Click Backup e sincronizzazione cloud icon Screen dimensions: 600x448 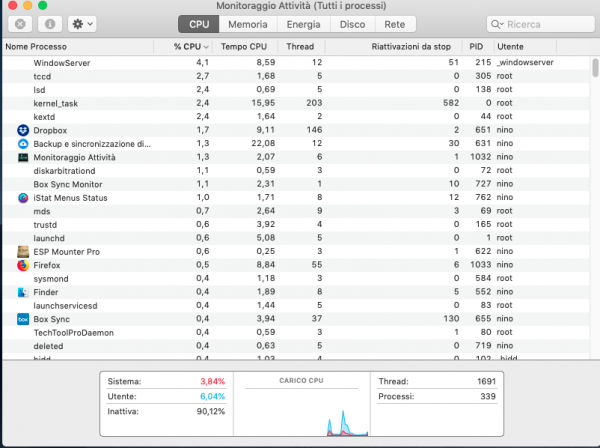pyautogui.click(x=23, y=143)
